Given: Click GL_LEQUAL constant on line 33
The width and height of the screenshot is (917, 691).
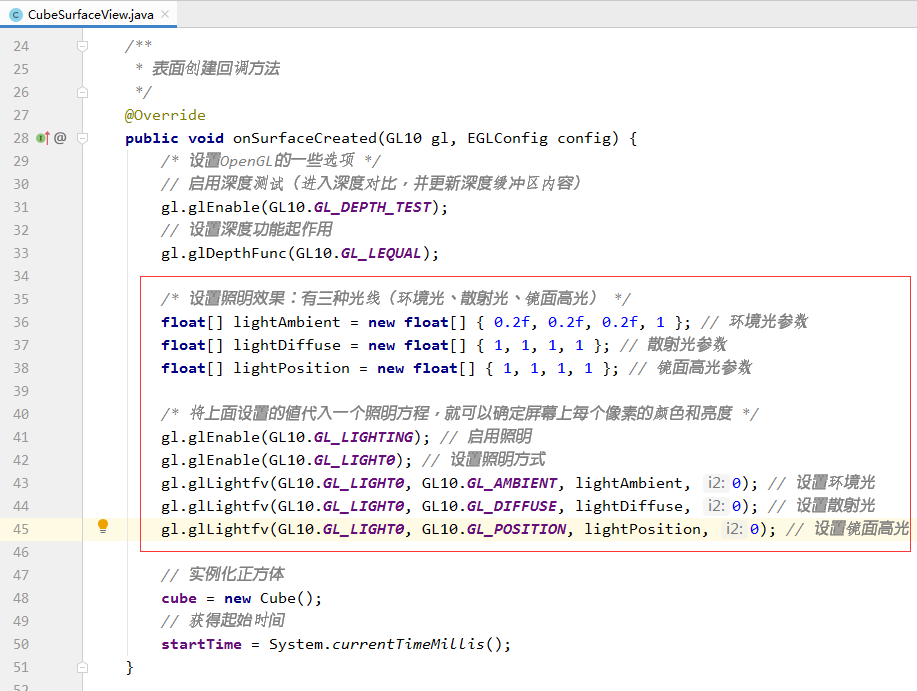Looking at the screenshot, I should click(x=381, y=254).
